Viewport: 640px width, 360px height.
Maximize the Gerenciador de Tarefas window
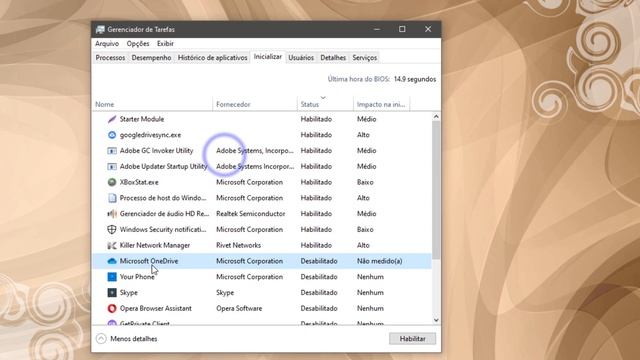click(402, 29)
